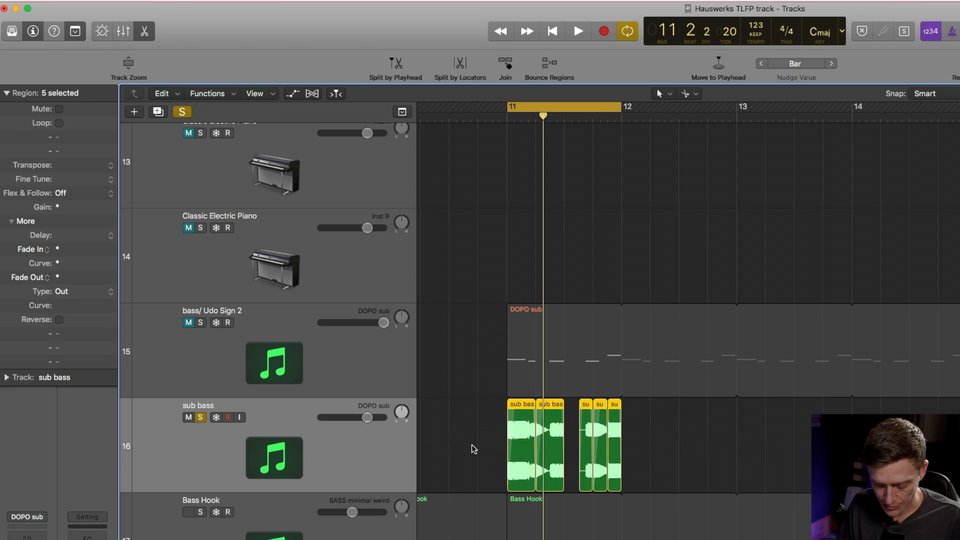Viewport: 960px width, 540px height.
Task: Open the Edit menu in tracks area
Action: point(167,94)
